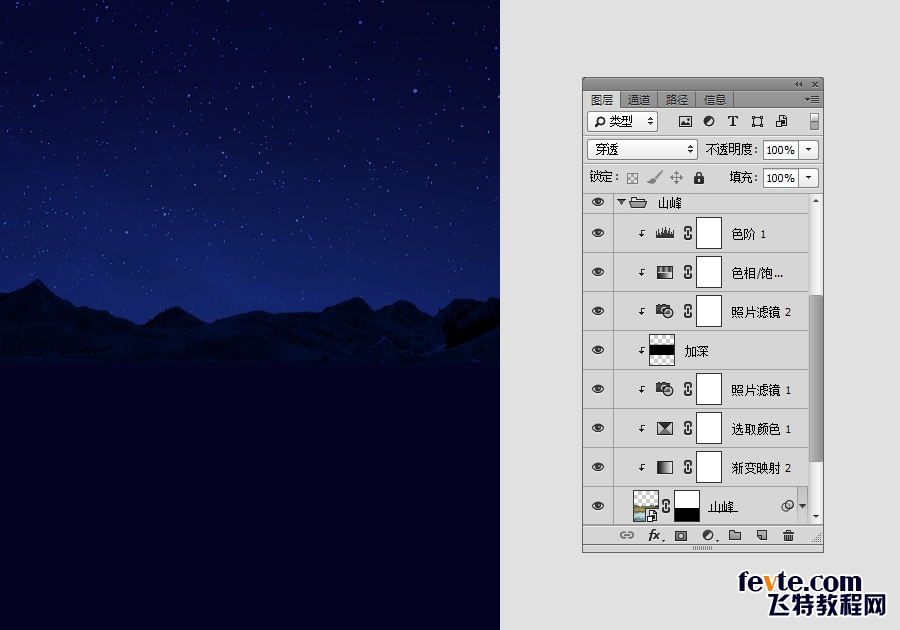Switch to the 图层 tab
The height and width of the screenshot is (630, 900).
click(x=602, y=100)
